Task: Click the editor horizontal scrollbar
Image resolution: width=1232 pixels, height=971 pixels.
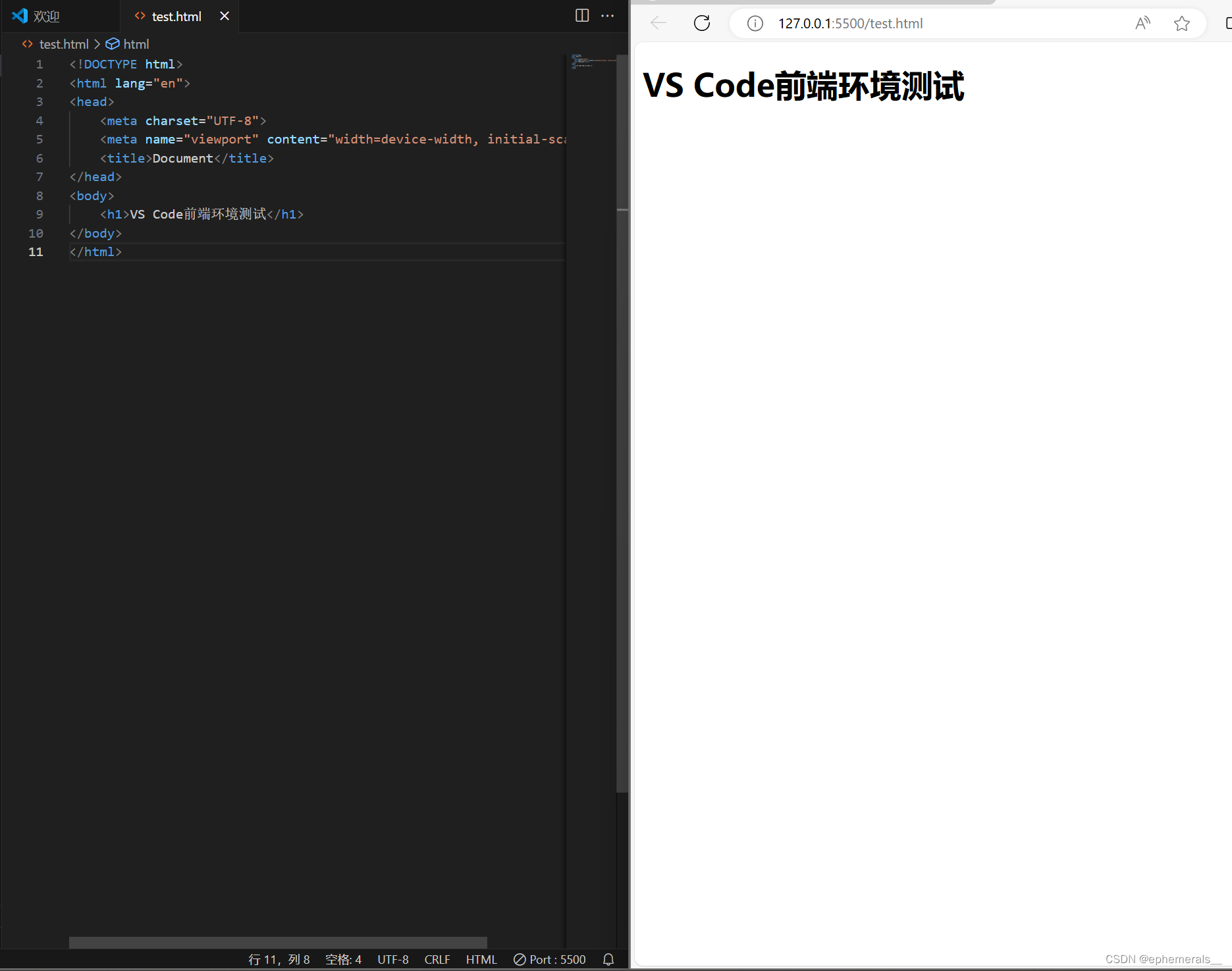Action: (x=278, y=943)
